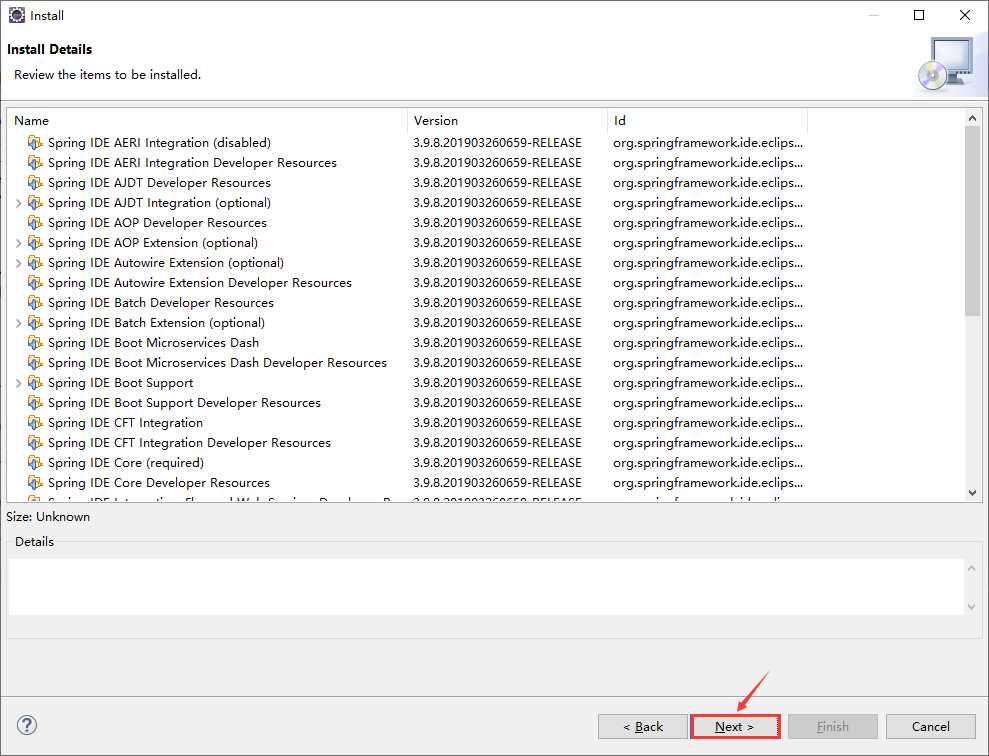Click the icon for Spring IDE Core Developer Resources
Screen dimensions: 989x756
[35, 483]
